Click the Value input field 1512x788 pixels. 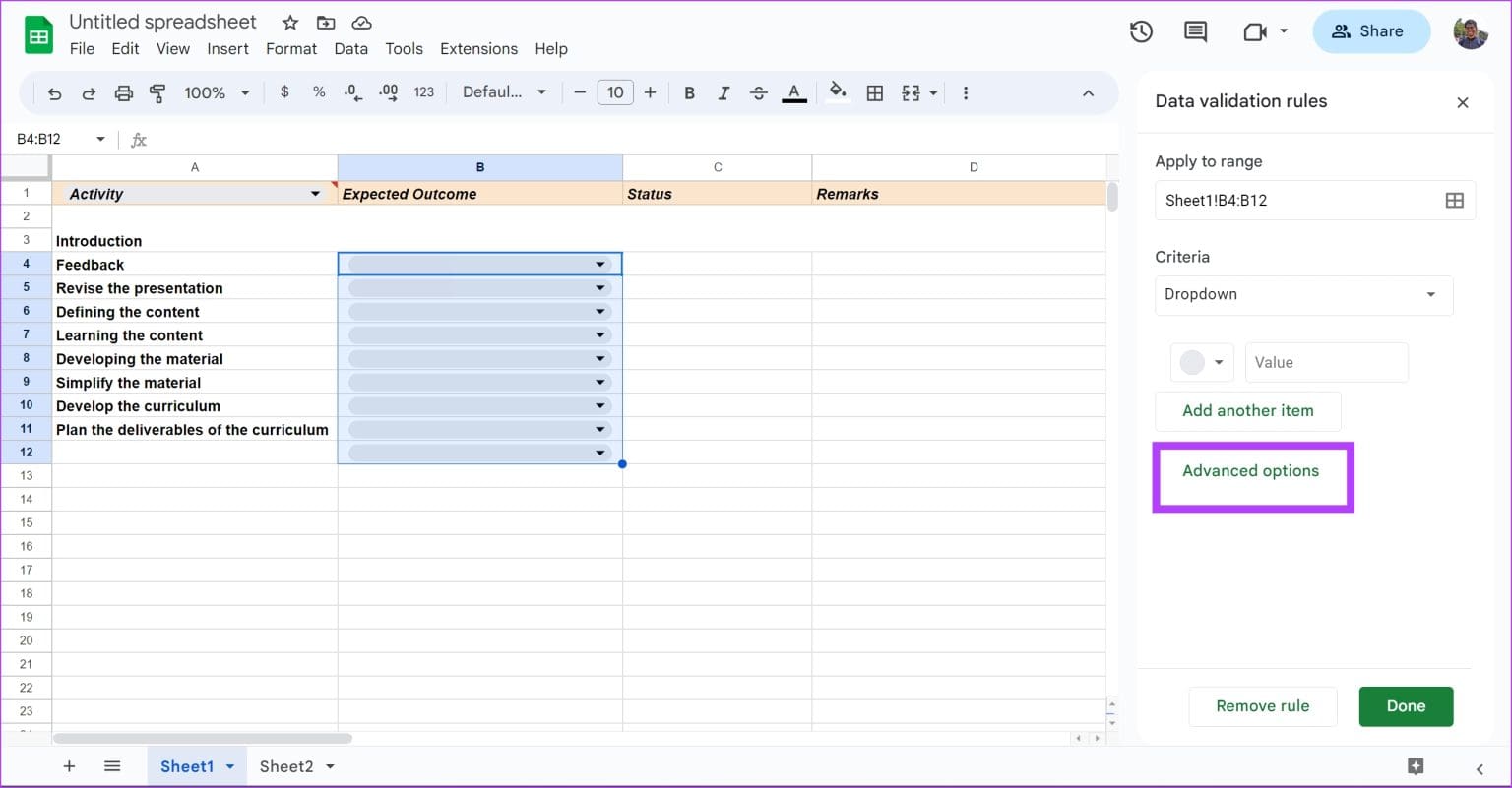(1325, 362)
